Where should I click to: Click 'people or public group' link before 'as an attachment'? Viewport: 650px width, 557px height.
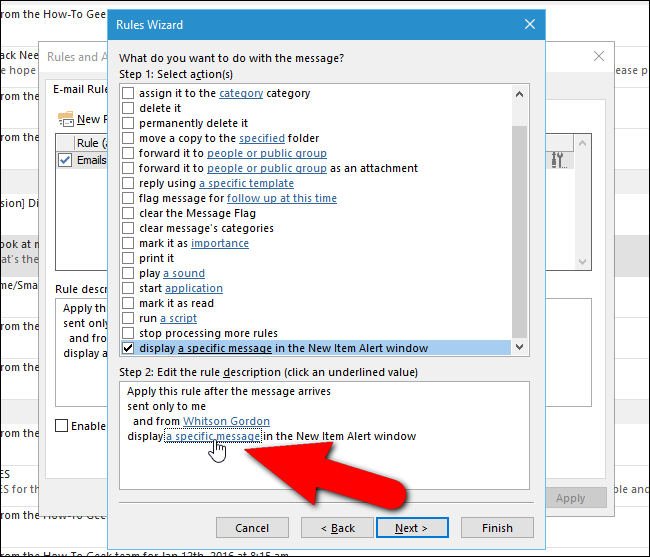click(x=267, y=168)
